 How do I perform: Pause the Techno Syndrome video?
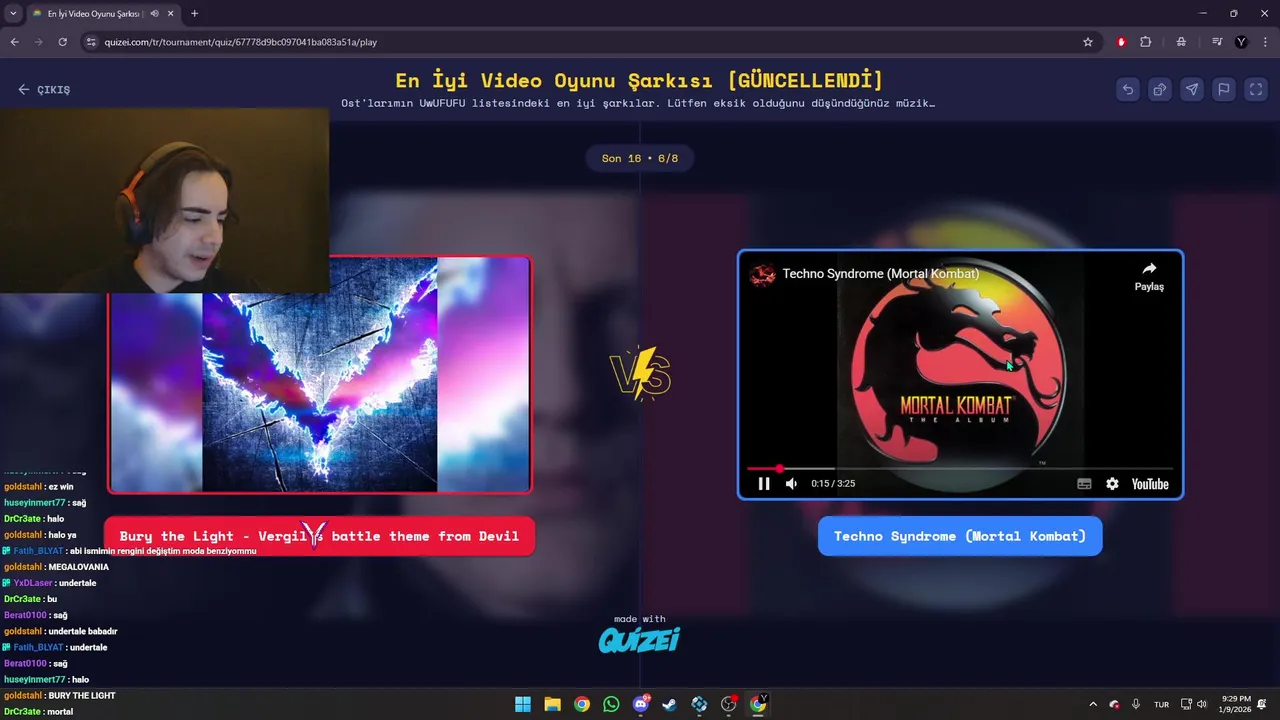[764, 484]
